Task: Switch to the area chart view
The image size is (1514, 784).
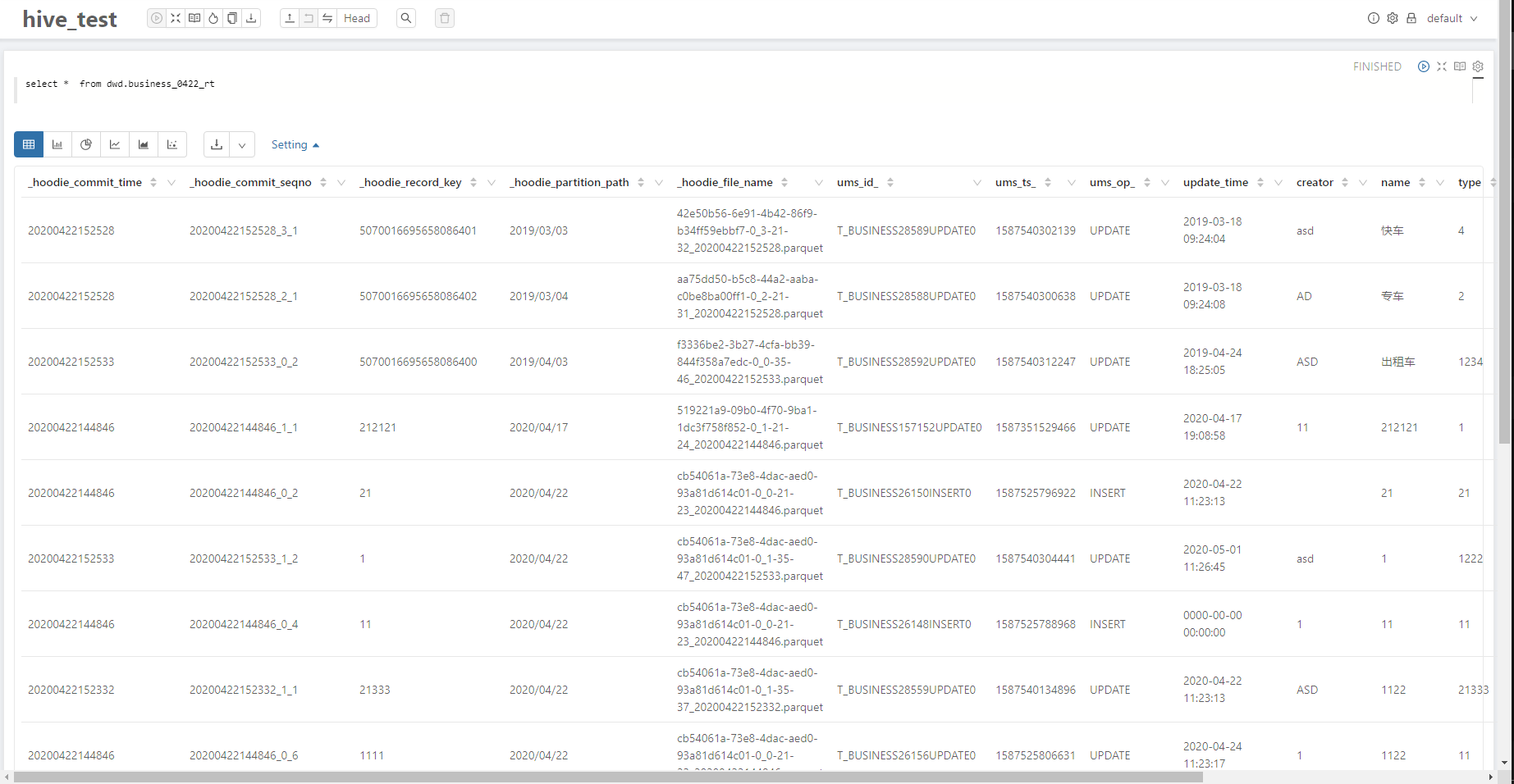Action: (144, 144)
